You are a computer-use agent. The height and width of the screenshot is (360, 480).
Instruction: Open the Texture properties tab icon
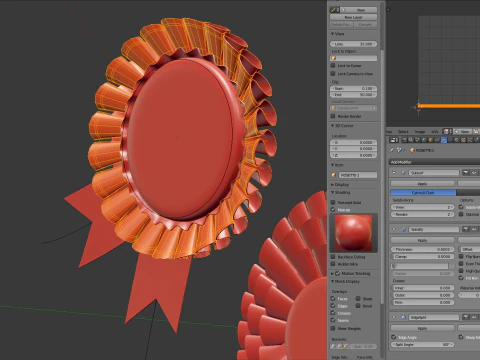tap(463, 140)
